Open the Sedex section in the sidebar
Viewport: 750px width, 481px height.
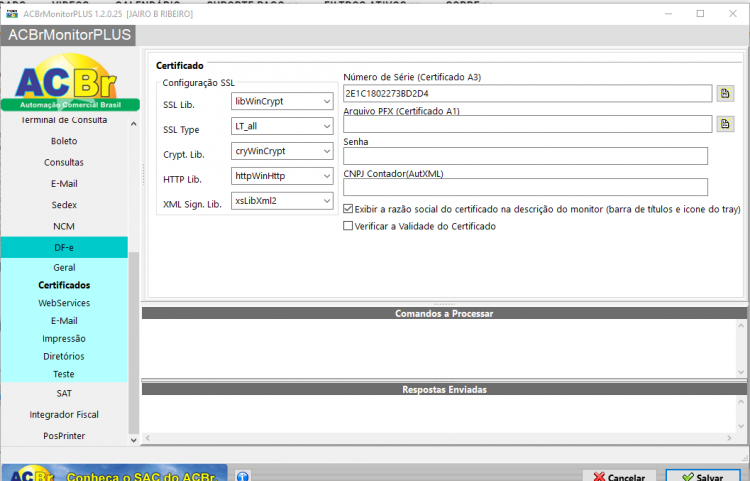coord(64,205)
